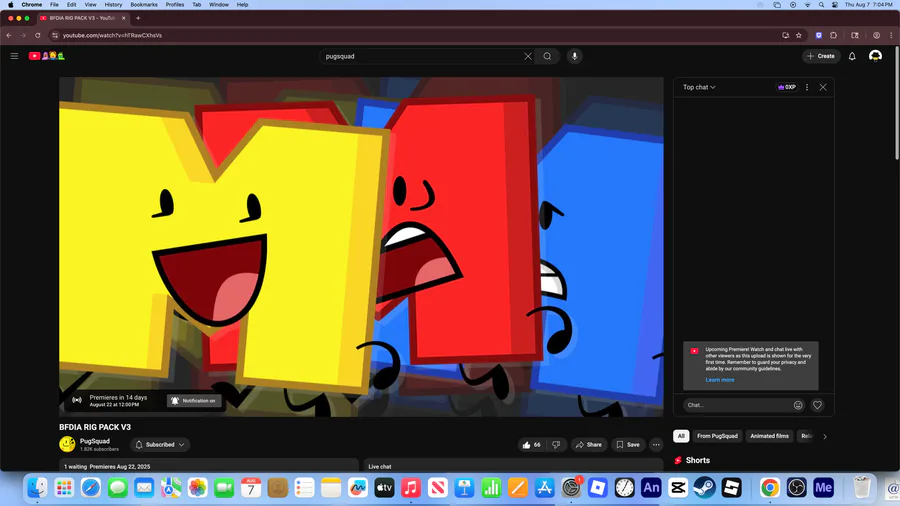Launch Adobe Media Encoder from dock
The height and width of the screenshot is (506, 900).
pyautogui.click(x=824, y=488)
